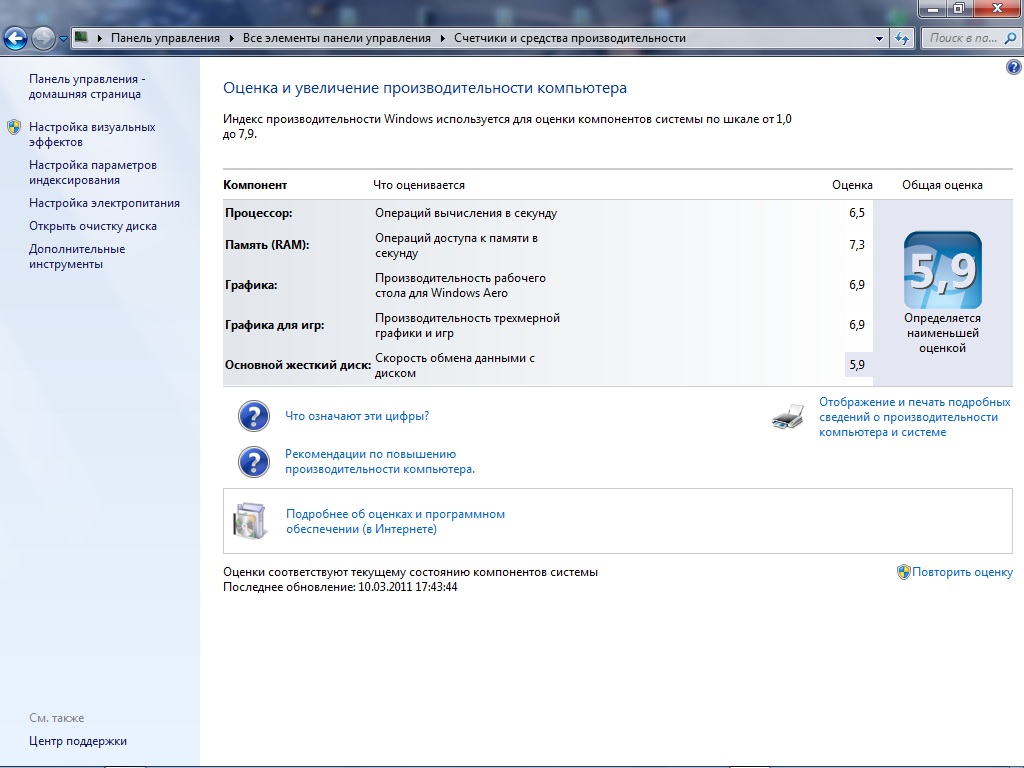Open "Дополнительные инструменты" in the sidebar
The height and width of the screenshot is (768, 1024).
point(77,256)
